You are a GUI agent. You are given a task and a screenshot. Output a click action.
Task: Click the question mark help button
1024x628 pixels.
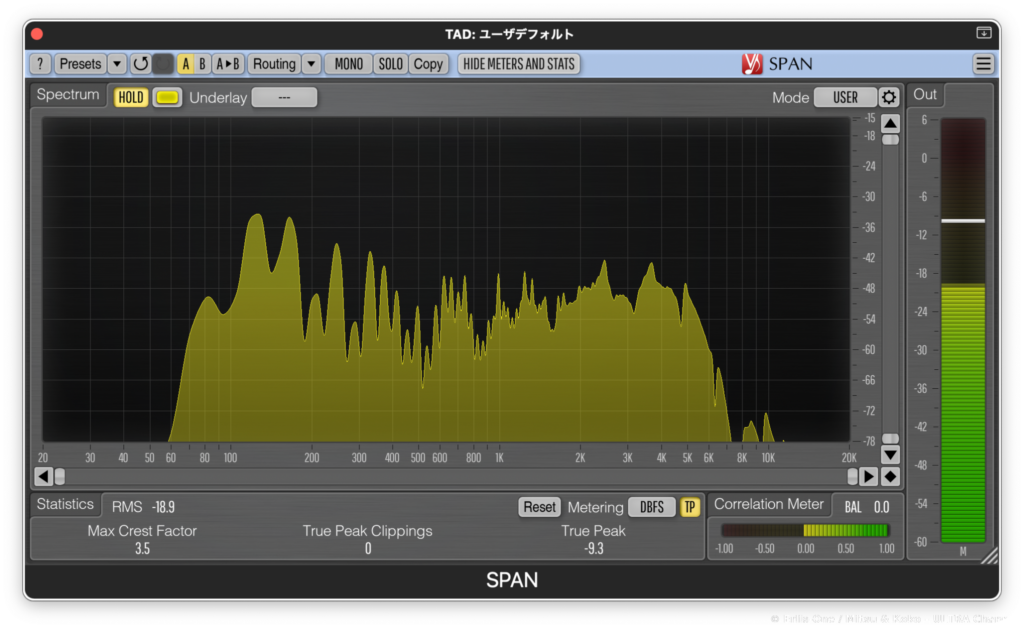tap(40, 64)
